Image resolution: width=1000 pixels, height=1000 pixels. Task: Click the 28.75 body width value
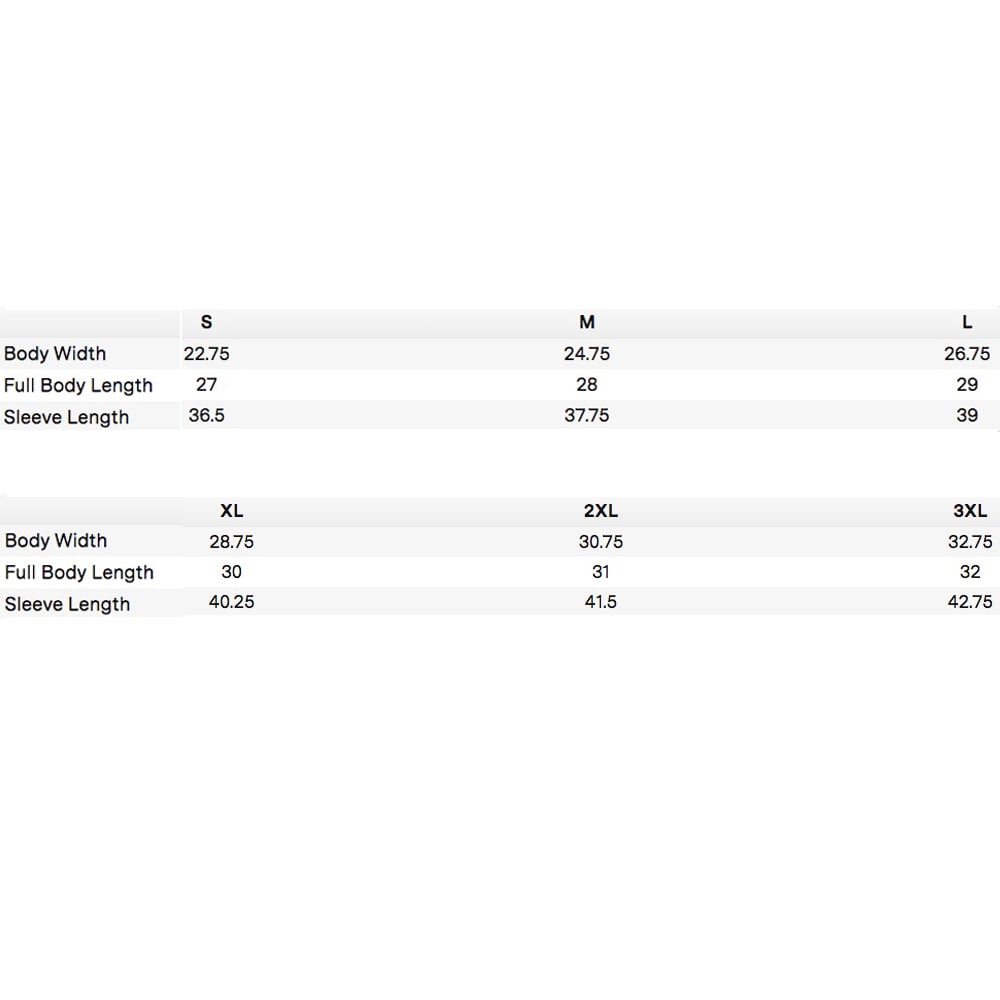[x=231, y=541]
